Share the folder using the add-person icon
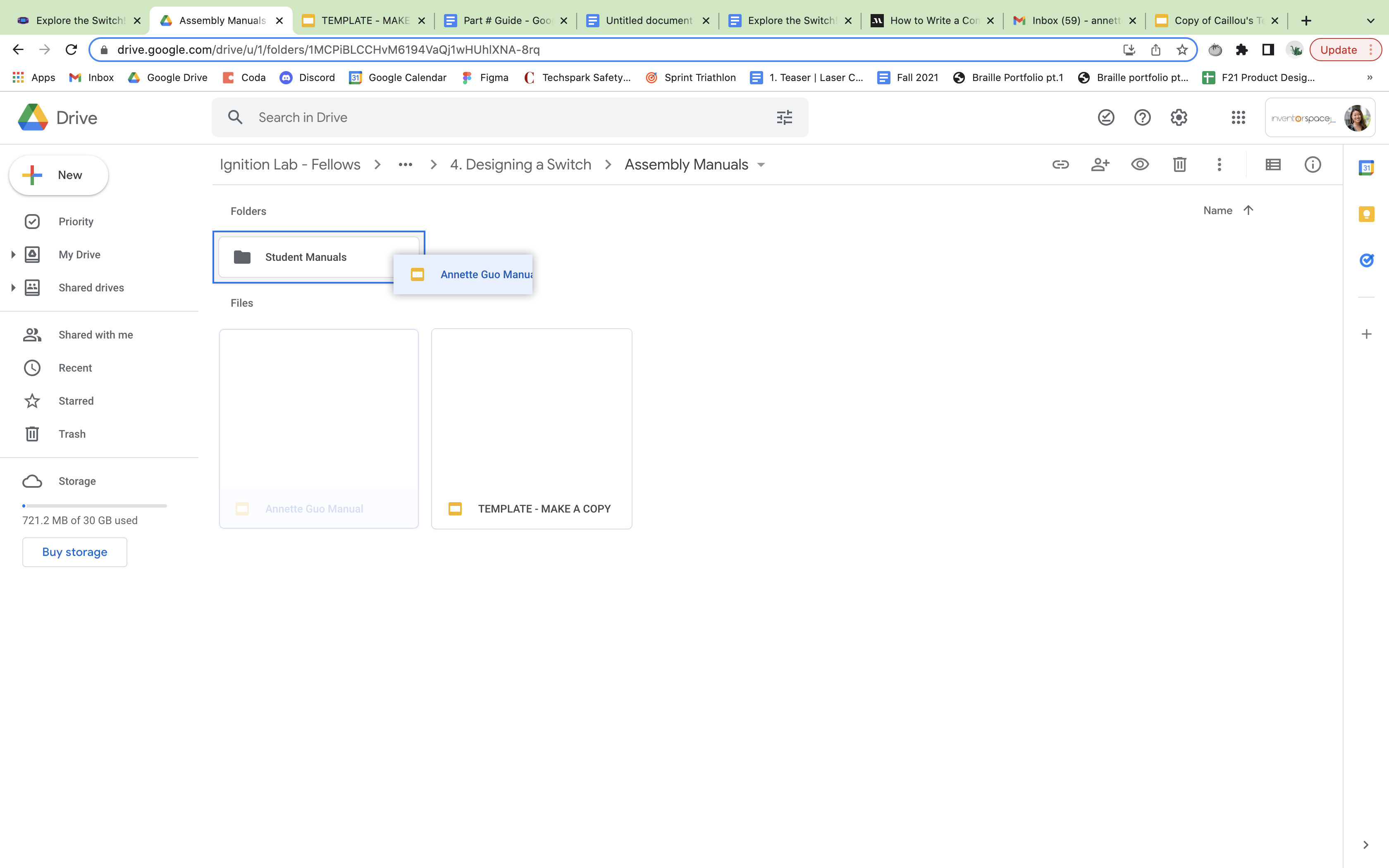This screenshot has width=1389, height=868. tap(1100, 165)
